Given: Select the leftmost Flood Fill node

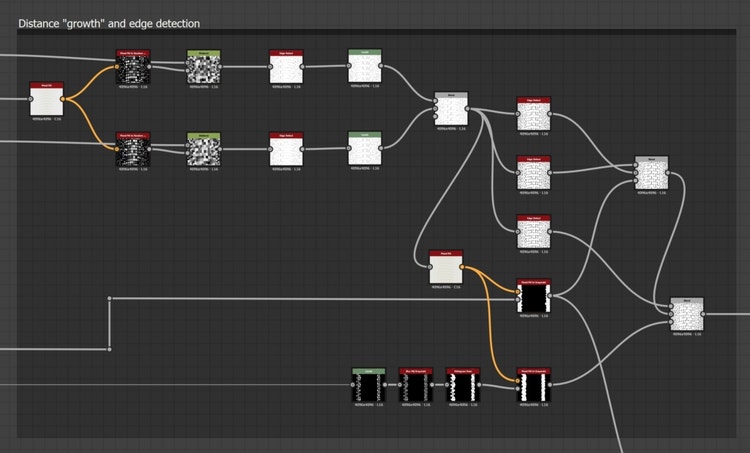Looking at the screenshot, I should [46, 99].
